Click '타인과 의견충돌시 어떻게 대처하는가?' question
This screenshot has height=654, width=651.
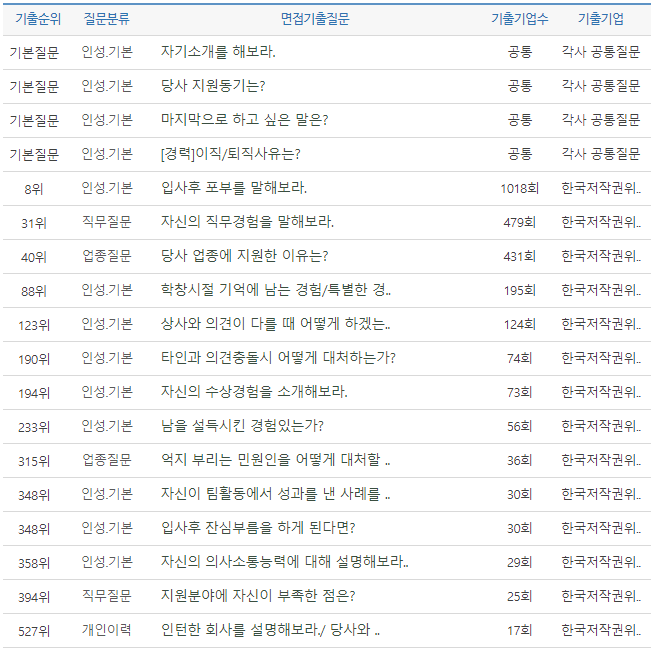coord(278,358)
